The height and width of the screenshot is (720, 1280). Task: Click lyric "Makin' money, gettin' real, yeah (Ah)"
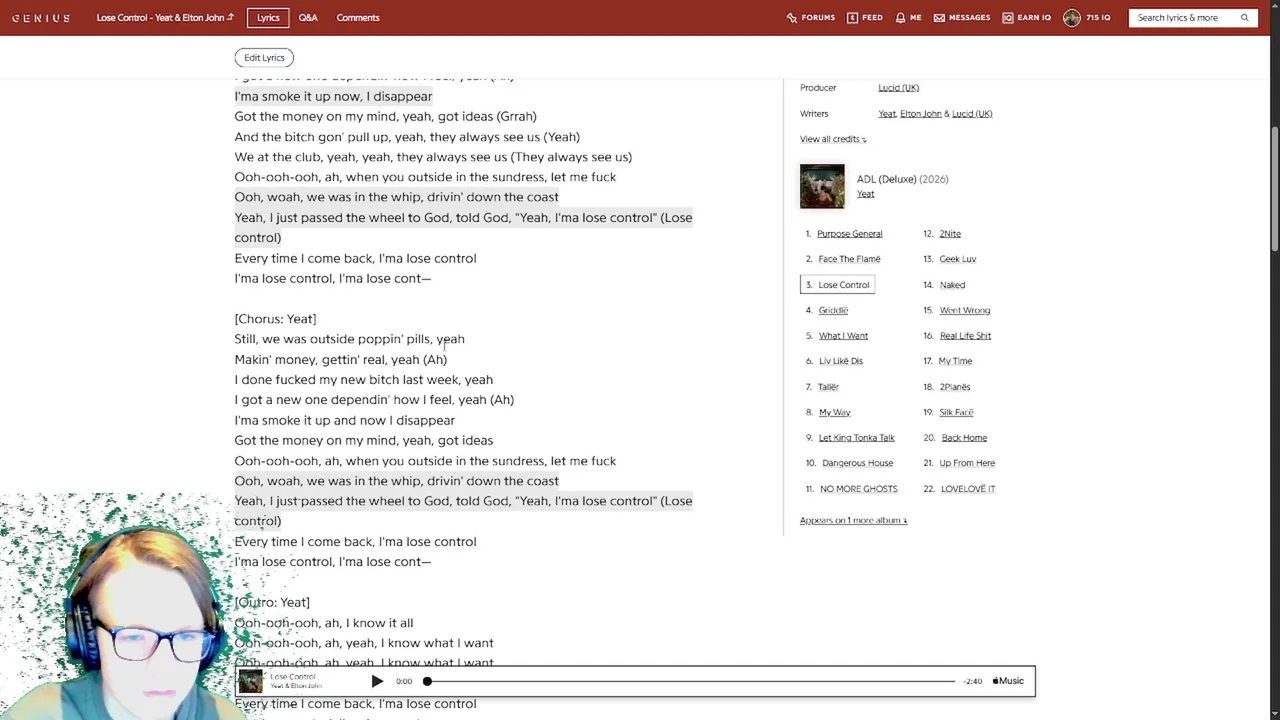click(340, 360)
